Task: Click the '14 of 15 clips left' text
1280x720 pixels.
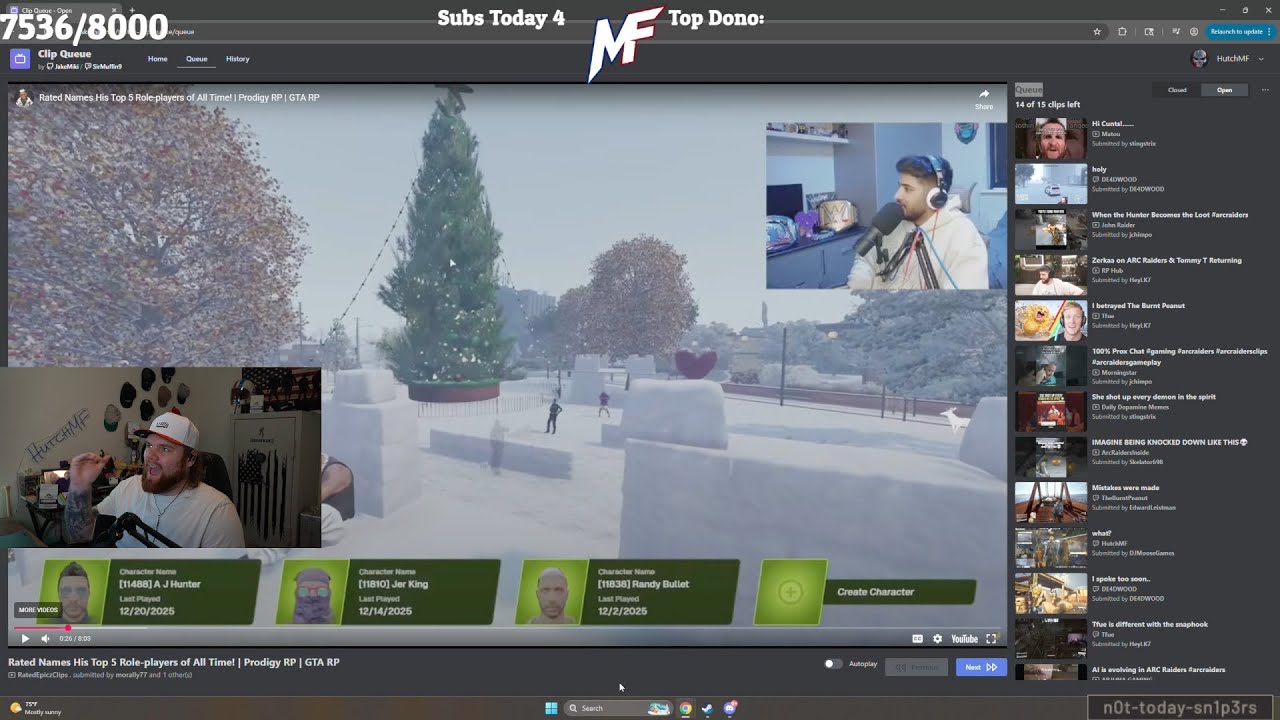Action: click(x=1047, y=105)
